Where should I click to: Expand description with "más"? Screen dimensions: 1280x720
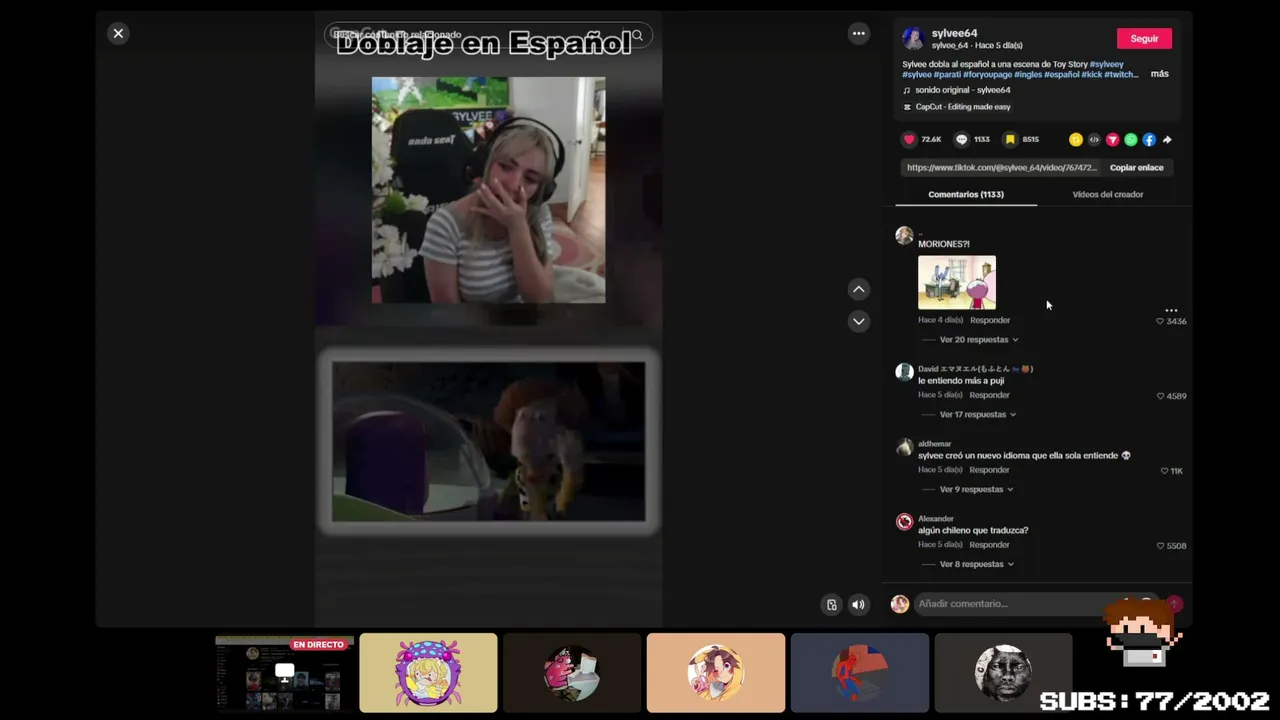pyautogui.click(x=1159, y=74)
